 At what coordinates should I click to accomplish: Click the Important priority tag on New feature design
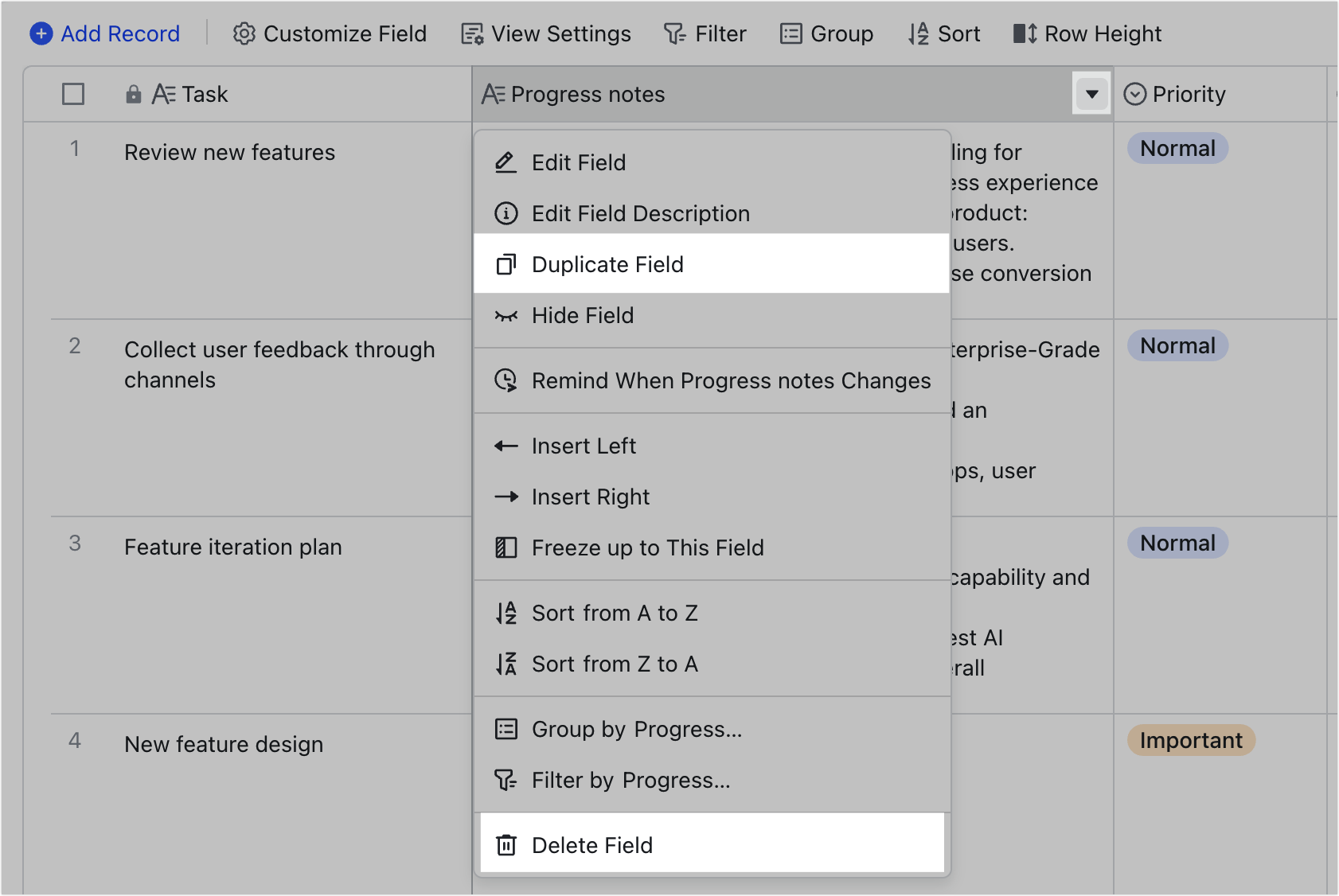1191,740
